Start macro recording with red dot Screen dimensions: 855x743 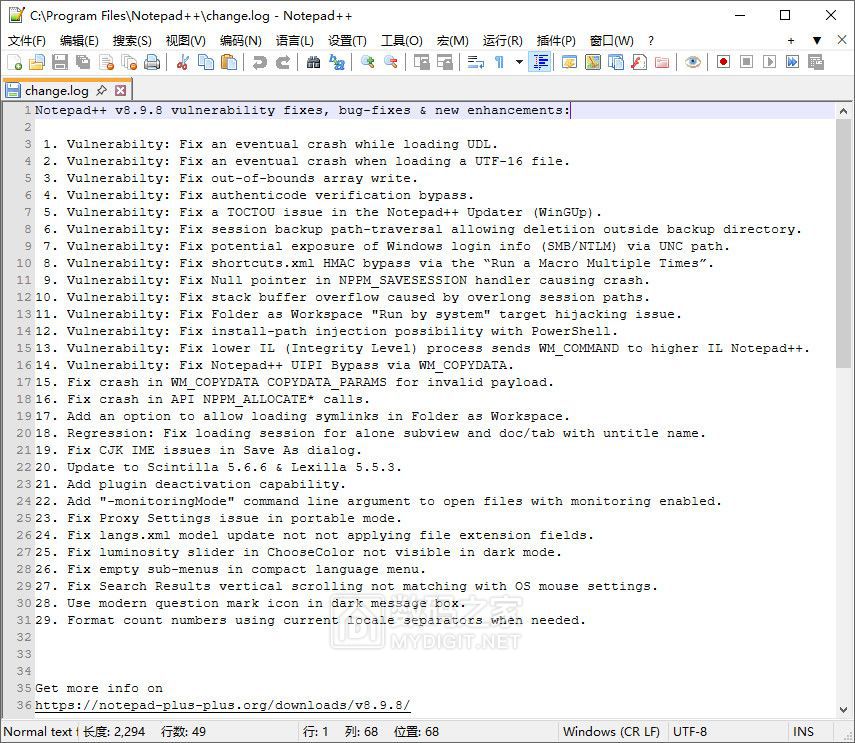(x=723, y=62)
